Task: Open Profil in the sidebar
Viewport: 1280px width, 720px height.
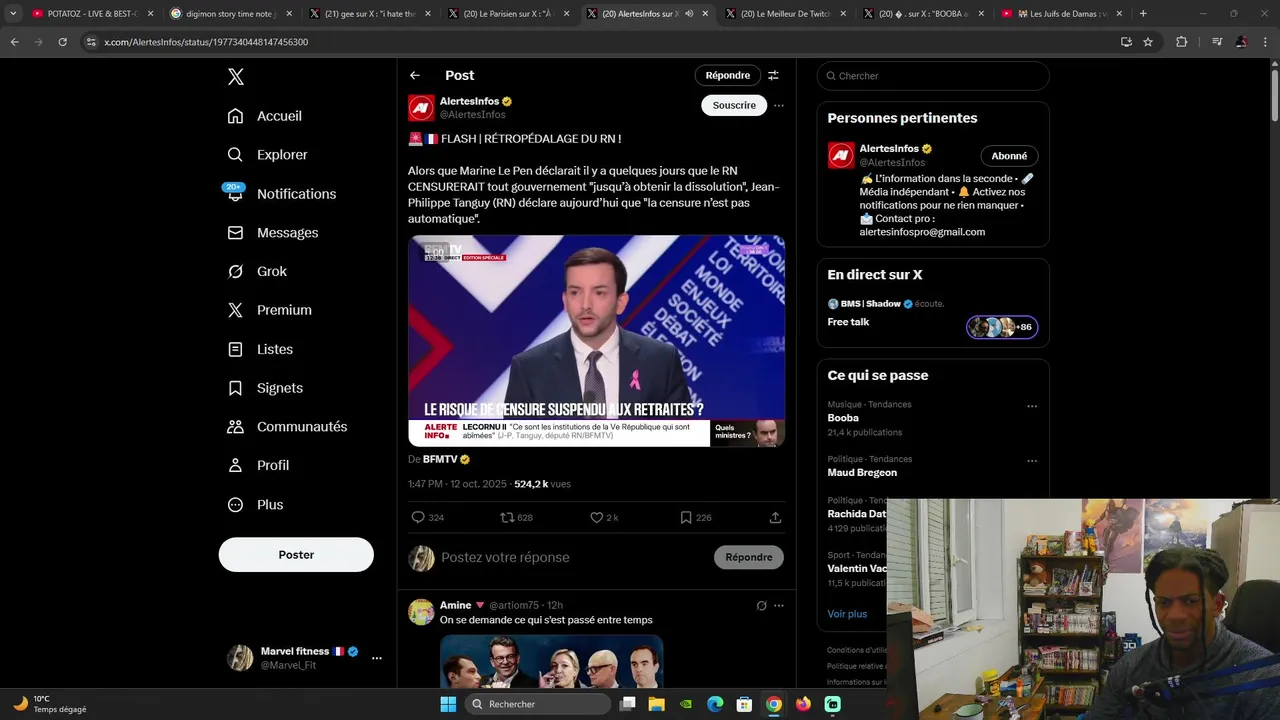Action: (x=258, y=466)
